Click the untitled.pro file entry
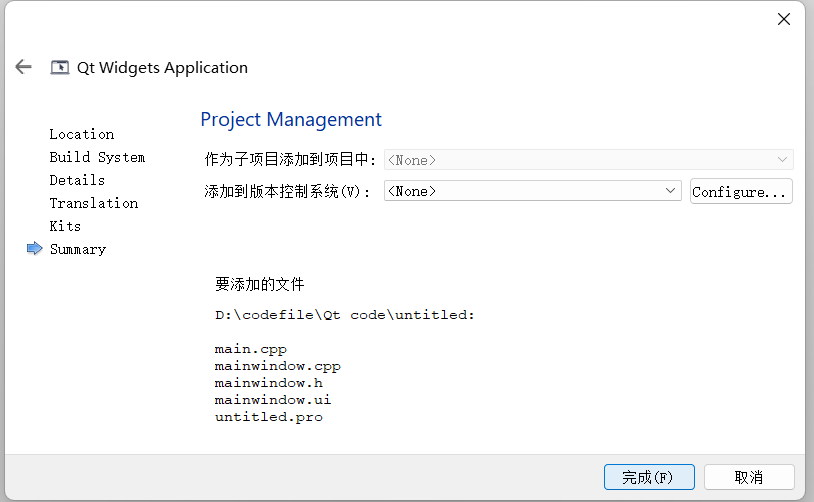 [268, 417]
